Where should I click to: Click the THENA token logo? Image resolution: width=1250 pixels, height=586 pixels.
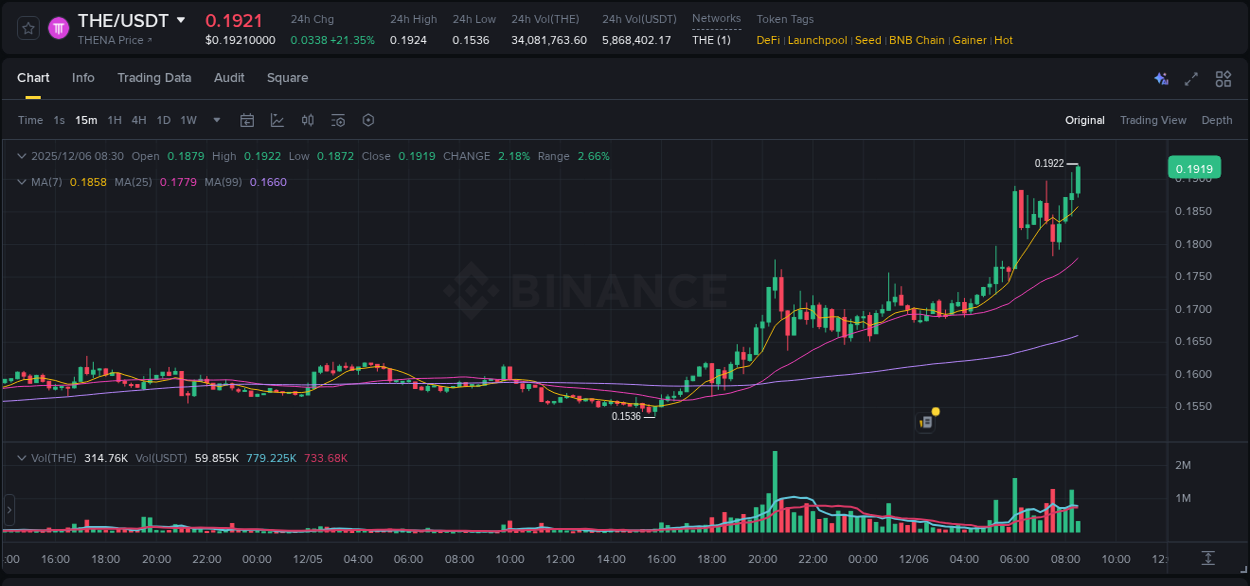(x=59, y=27)
